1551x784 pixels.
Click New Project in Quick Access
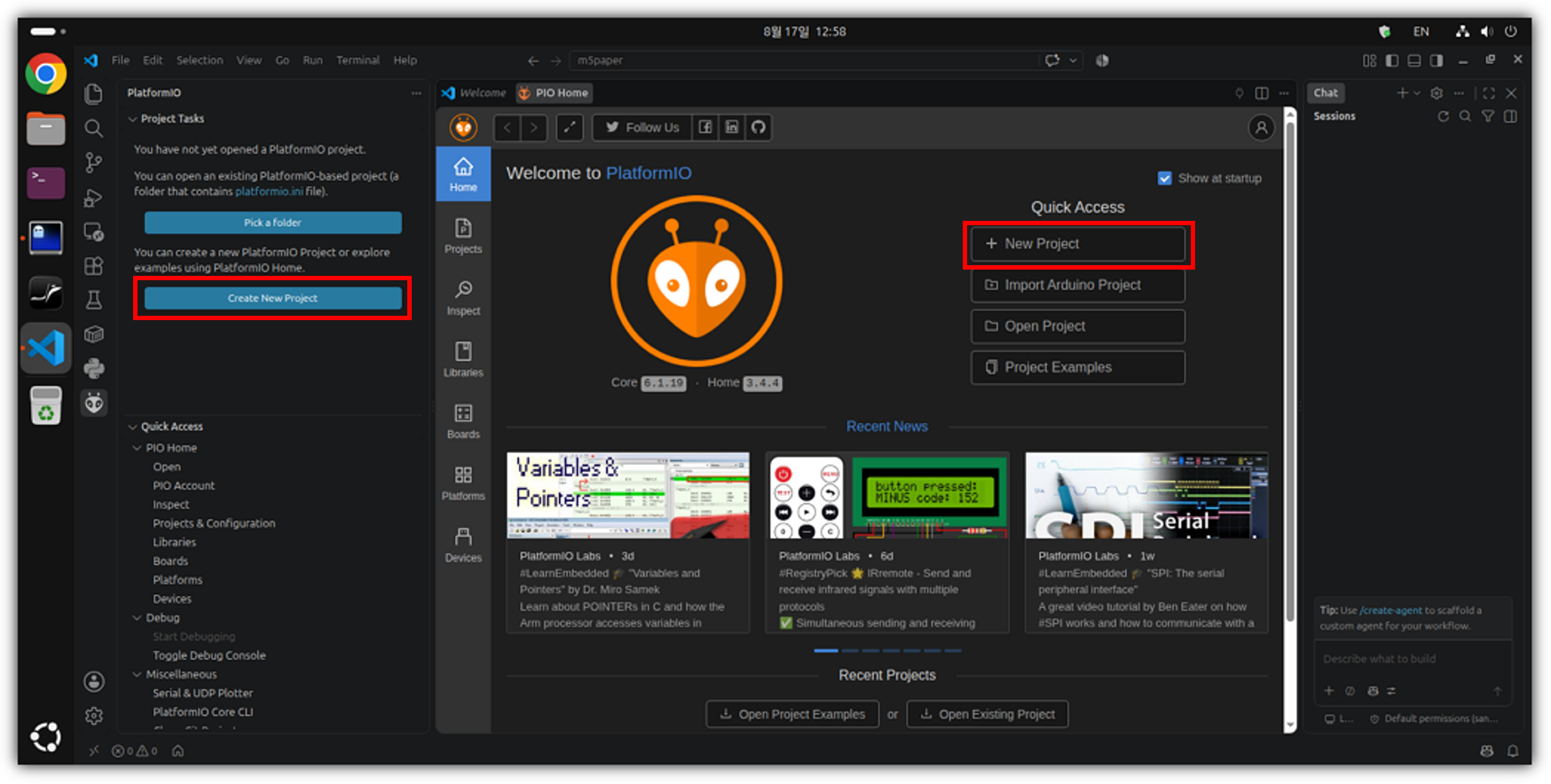1078,244
